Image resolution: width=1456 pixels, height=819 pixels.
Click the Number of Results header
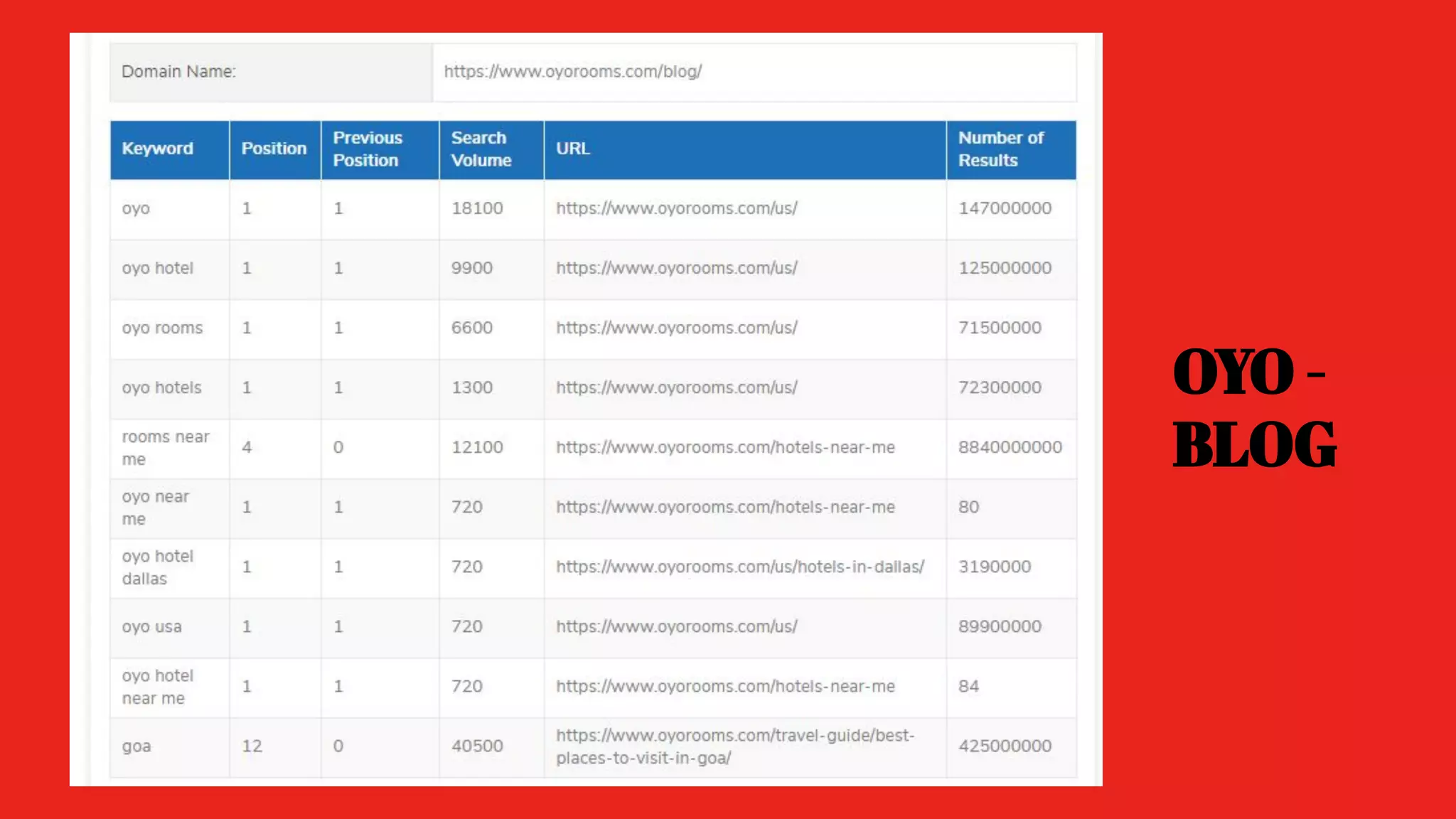(1000, 149)
